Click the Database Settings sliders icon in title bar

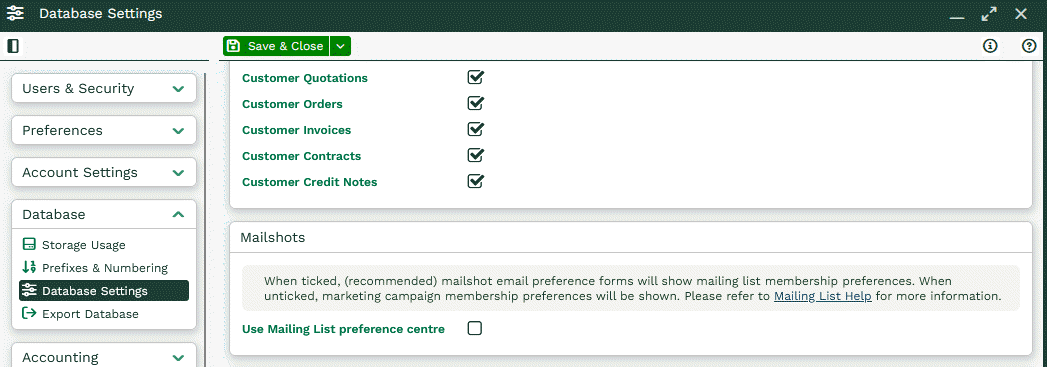coord(16,13)
